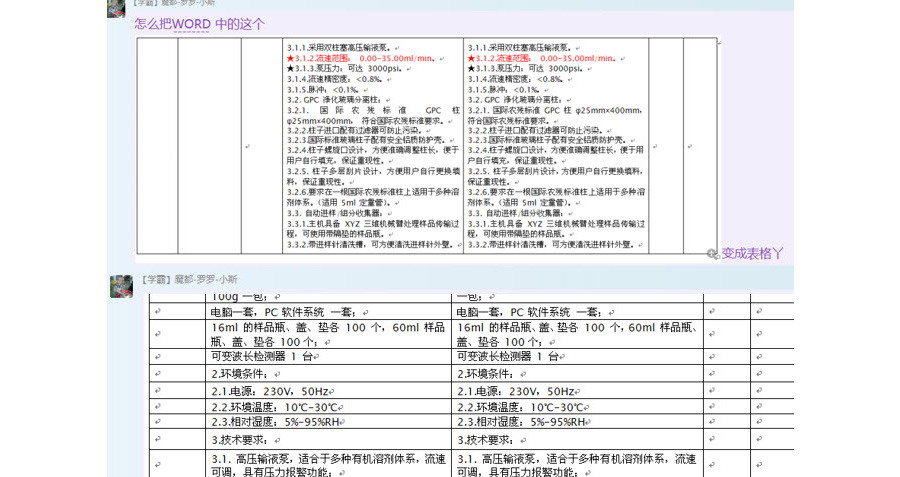
Task: Click right-column 3.3.2.带进样针清洗槽 line
Action: pos(554,245)
